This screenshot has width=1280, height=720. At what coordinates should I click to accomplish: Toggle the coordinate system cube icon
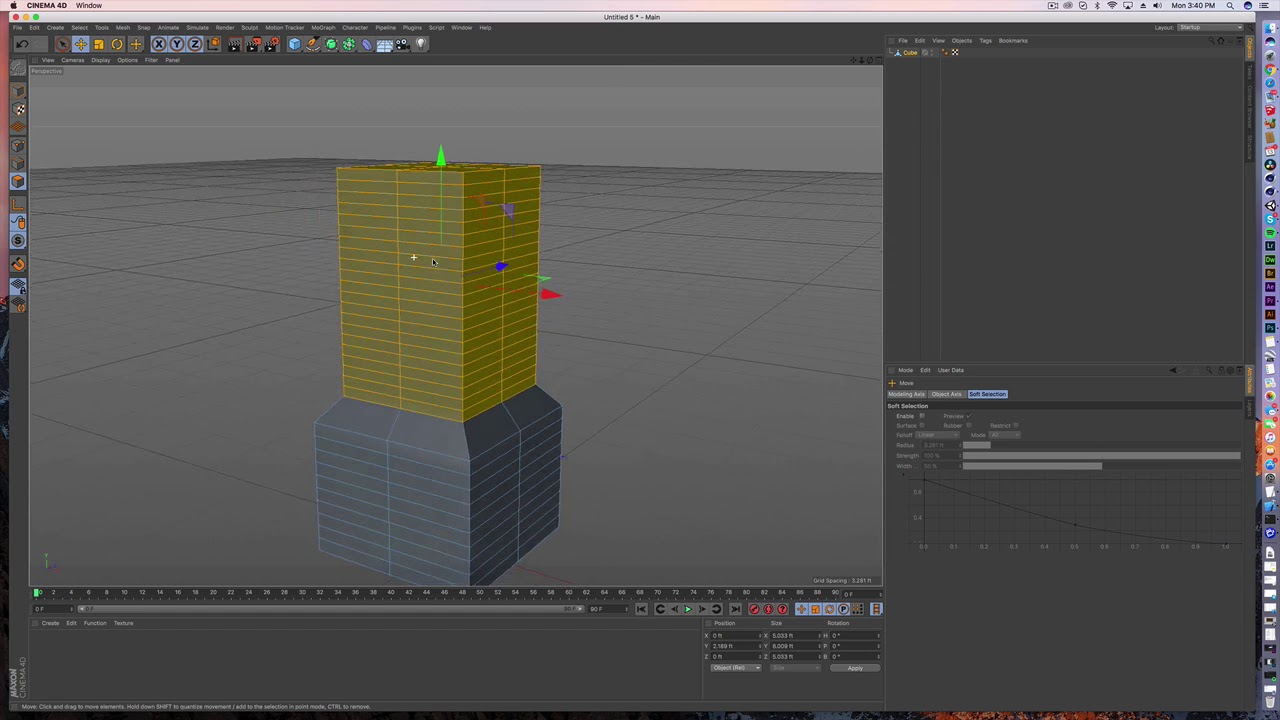tap(213, 44)
